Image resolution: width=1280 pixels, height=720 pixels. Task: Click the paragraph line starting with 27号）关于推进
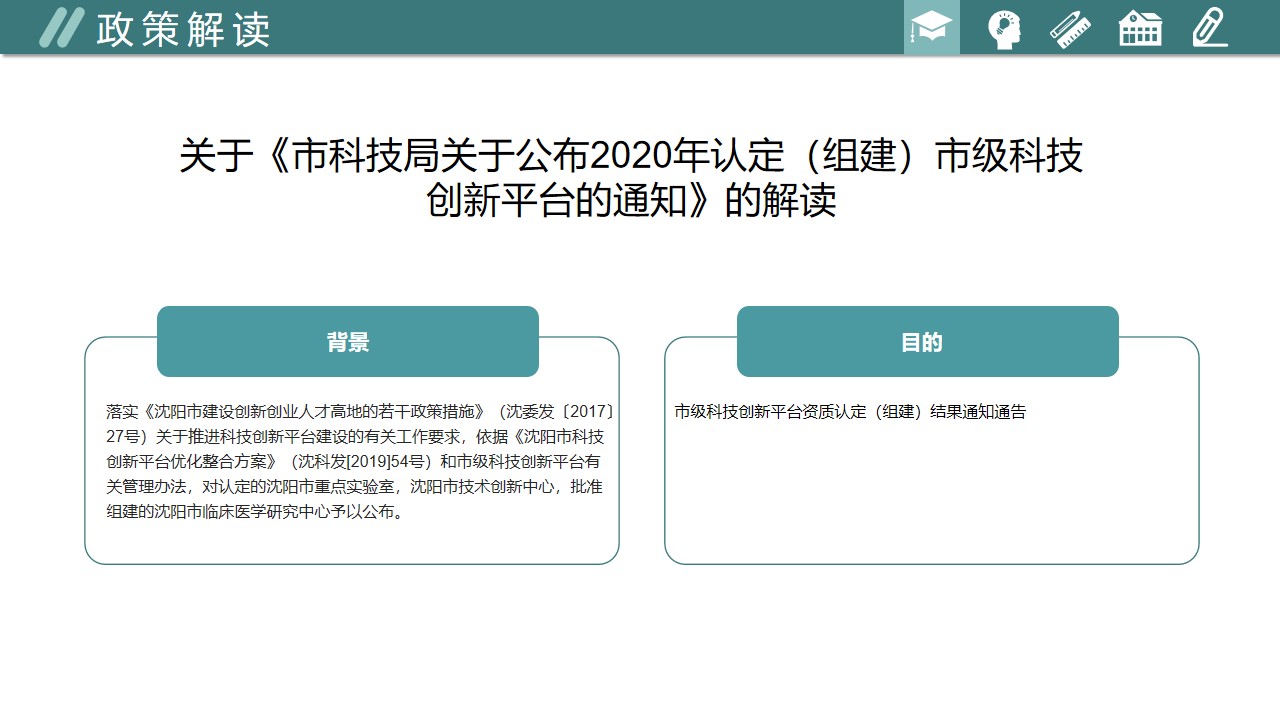tap(354, 437)
